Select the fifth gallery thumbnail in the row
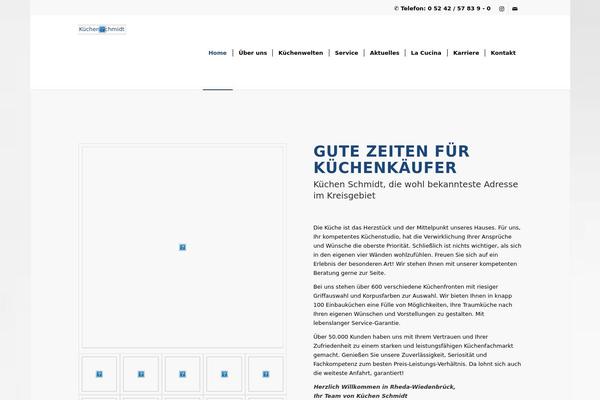 pos(266,374)
